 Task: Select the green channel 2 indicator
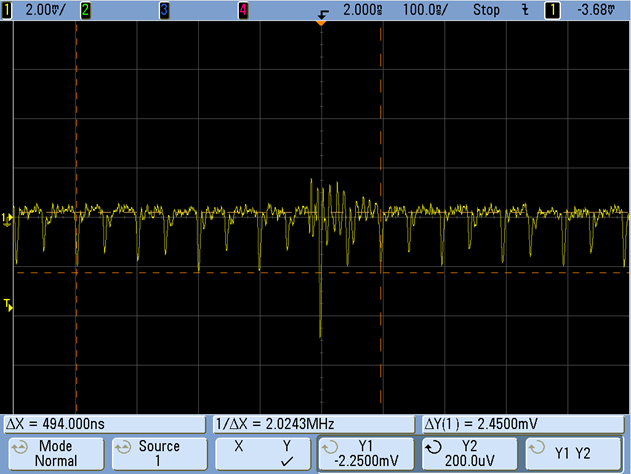click(85, 10)
